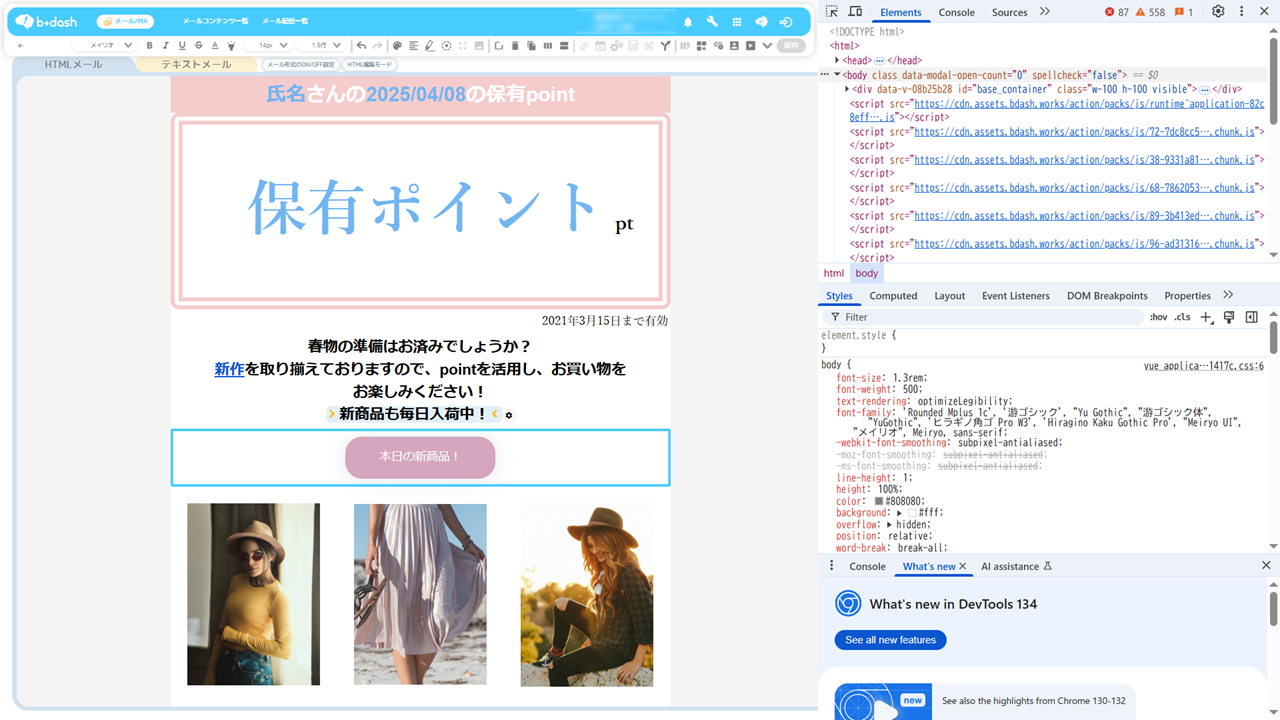The width and height of the screenshot is (1280, 720).
Task: Go back with the left arrow in editor toolbar
Action: (20, 45)
